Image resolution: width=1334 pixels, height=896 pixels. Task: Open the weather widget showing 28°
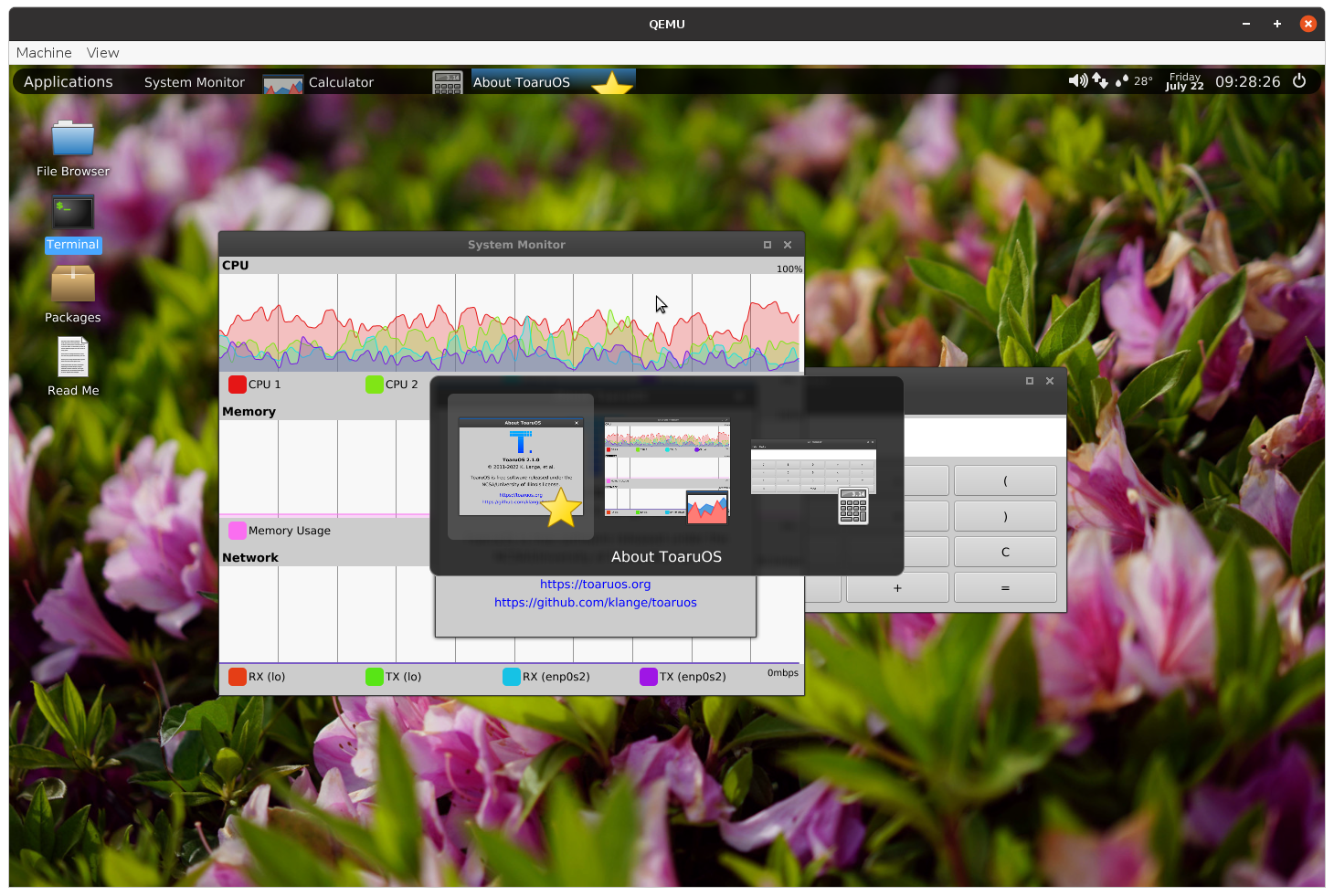coord(1134,81)
